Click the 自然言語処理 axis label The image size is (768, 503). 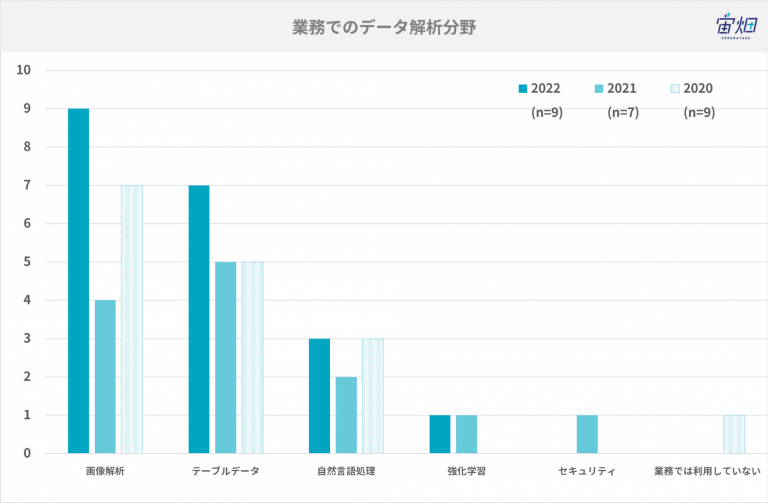pos(346,471)
